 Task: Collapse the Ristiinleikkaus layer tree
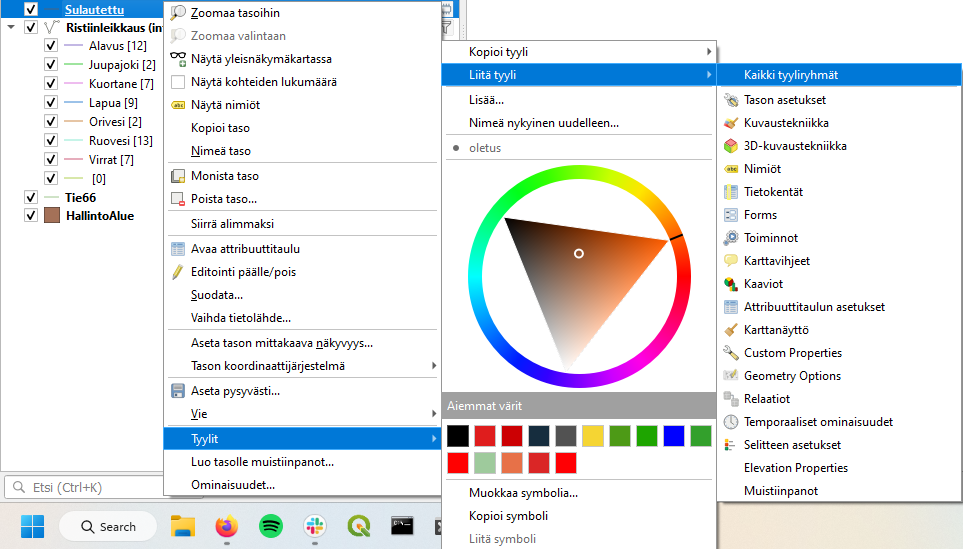click(x=11, y=28)
